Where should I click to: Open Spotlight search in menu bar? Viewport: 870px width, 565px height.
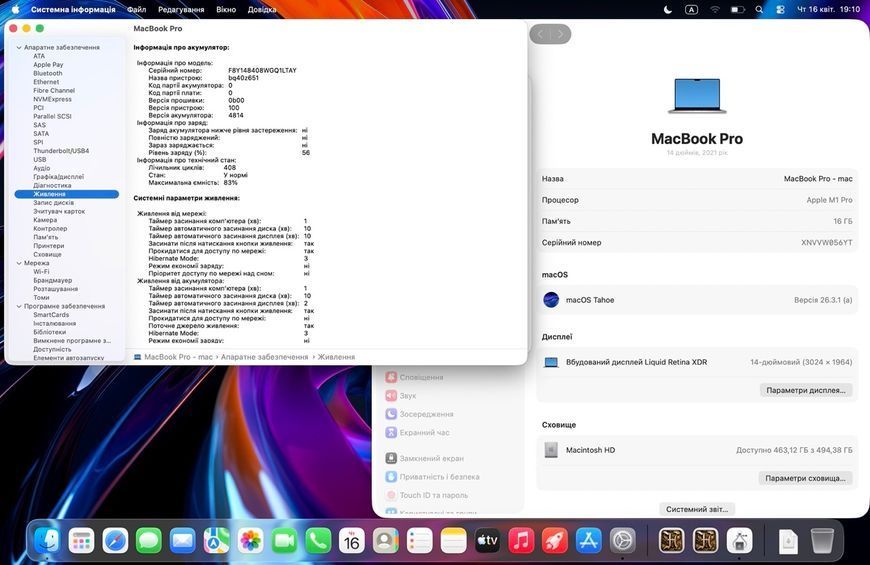[x=759, y=9]
